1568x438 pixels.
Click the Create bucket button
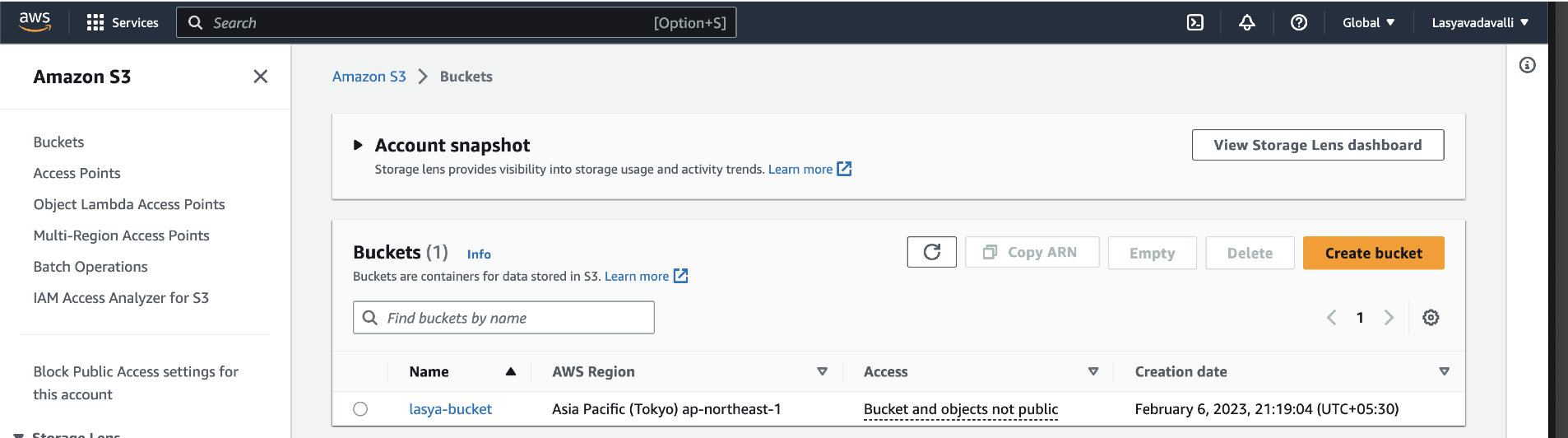[x=1373, y=253]
